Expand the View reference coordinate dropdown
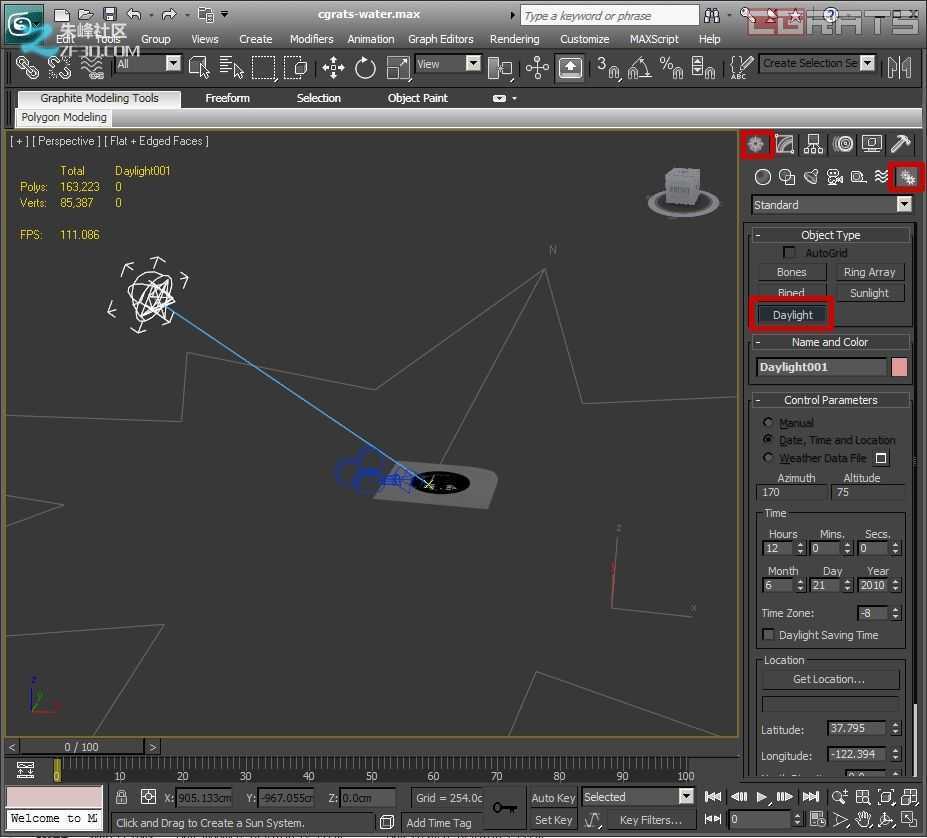This screenshot has width=927, height=838. click(473, 63)
